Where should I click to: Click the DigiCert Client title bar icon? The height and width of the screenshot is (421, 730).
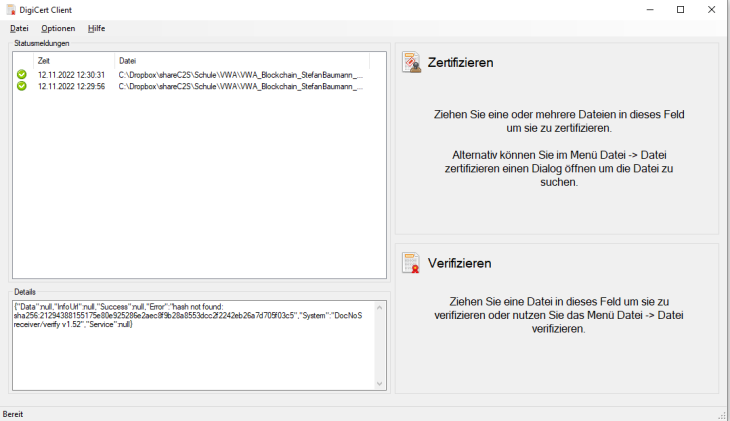[10, 9]
